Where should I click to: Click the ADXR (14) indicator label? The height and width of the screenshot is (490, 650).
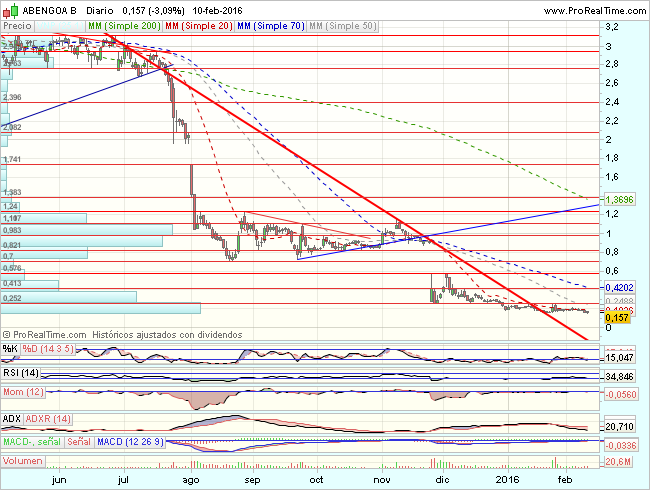point(48,419)
